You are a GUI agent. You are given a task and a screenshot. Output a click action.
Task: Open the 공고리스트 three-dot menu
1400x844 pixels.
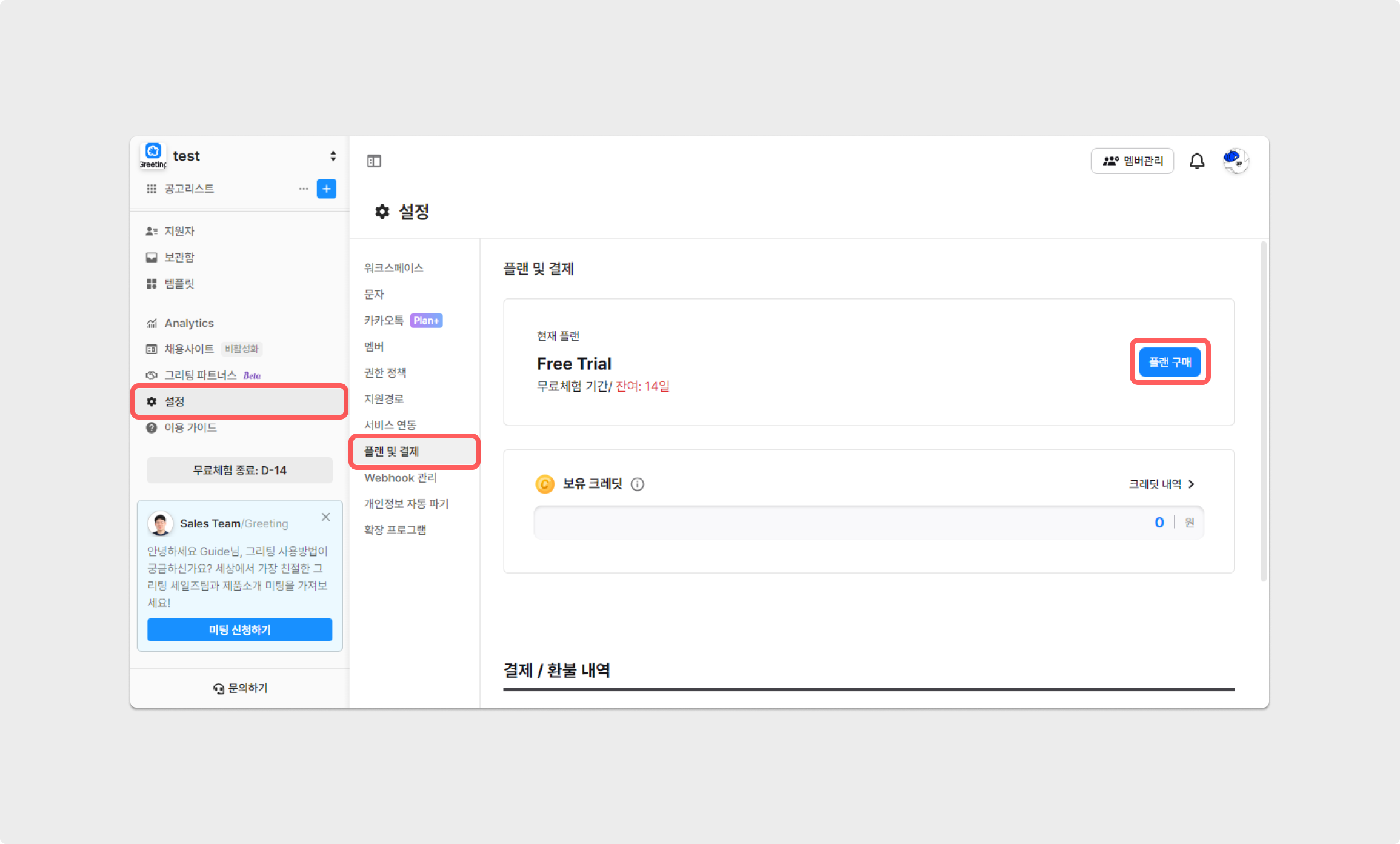coord(304,189)
